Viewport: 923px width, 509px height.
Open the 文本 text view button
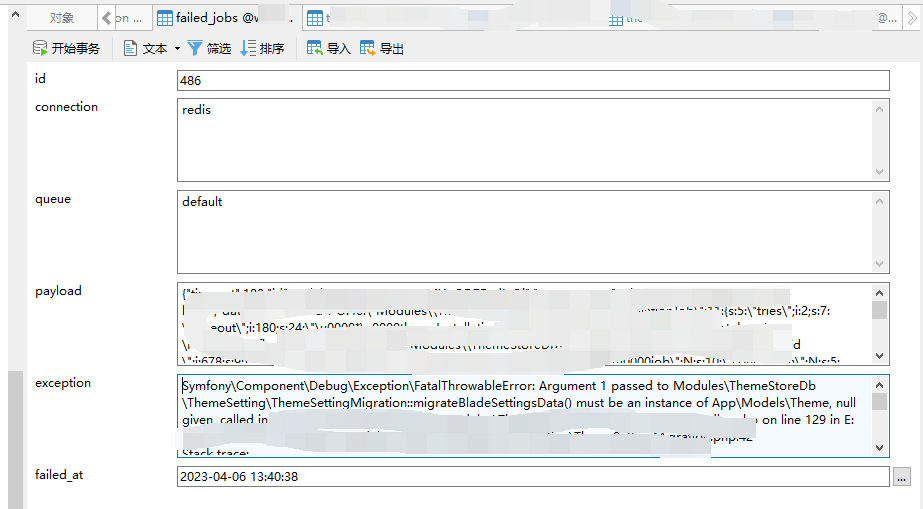point(145,48)
